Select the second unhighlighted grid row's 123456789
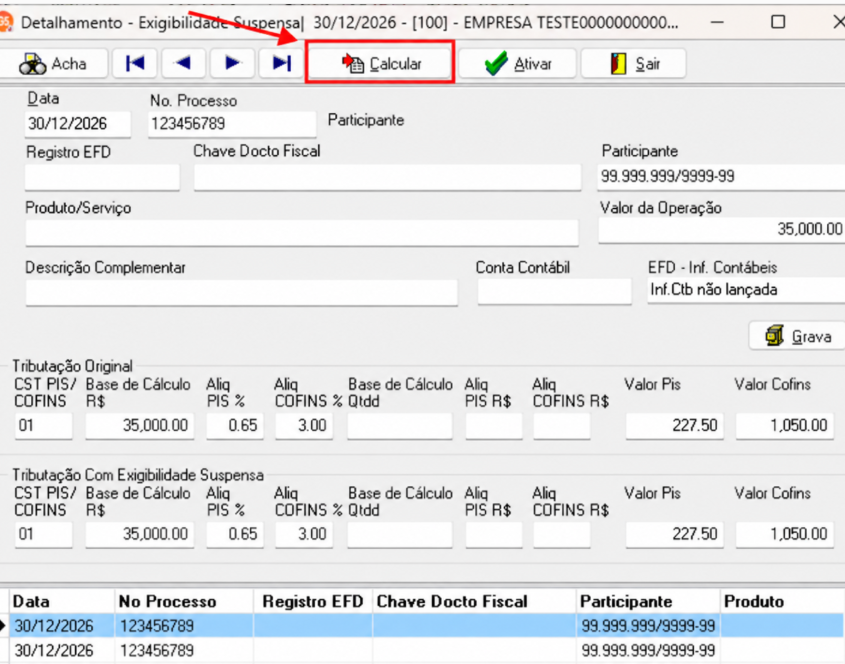This screenshot has width=845, height=664. pos(157,651)
